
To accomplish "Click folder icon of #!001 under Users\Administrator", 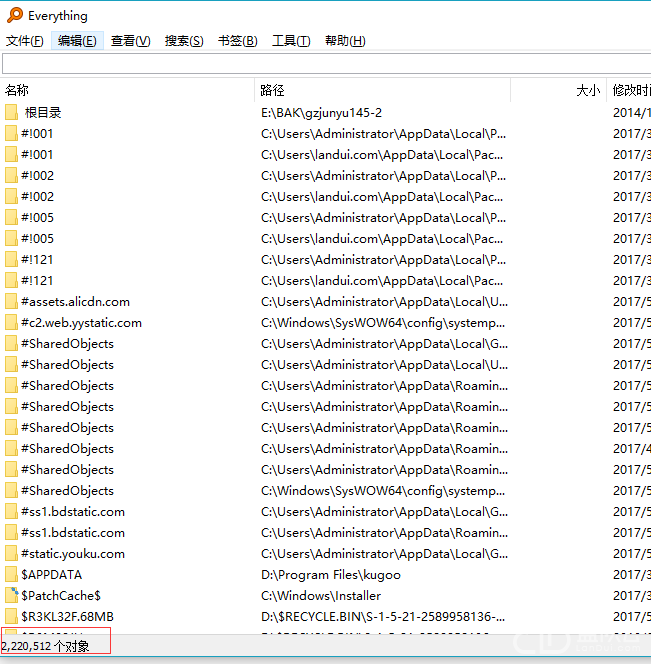I will (11, 133).
